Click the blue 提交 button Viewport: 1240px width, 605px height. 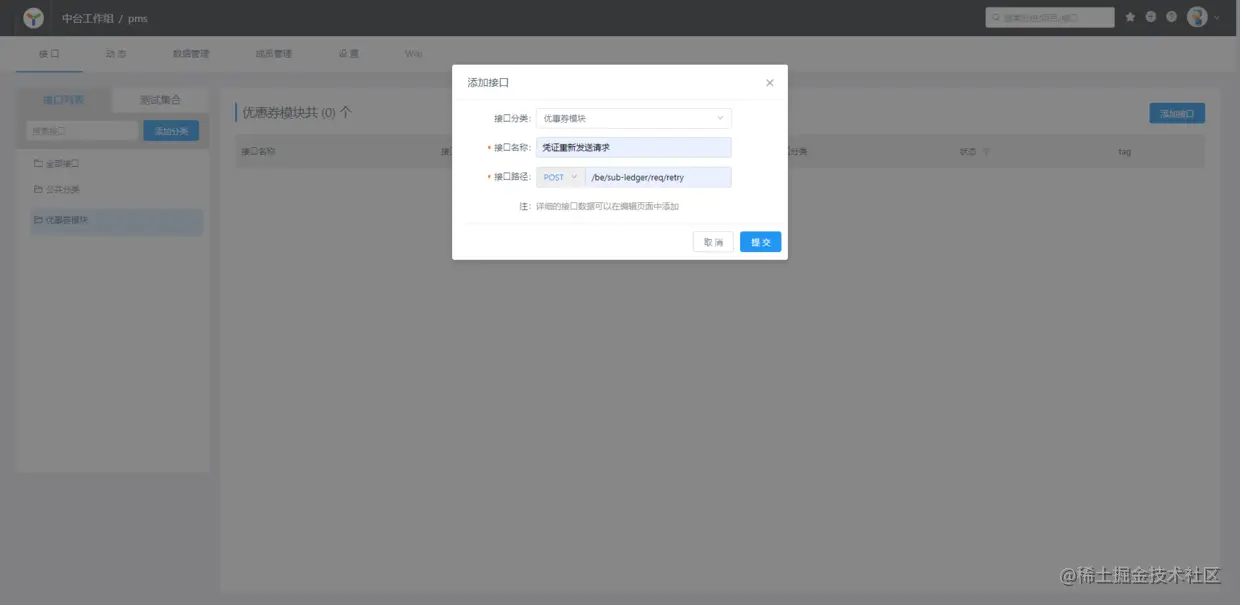761,242
